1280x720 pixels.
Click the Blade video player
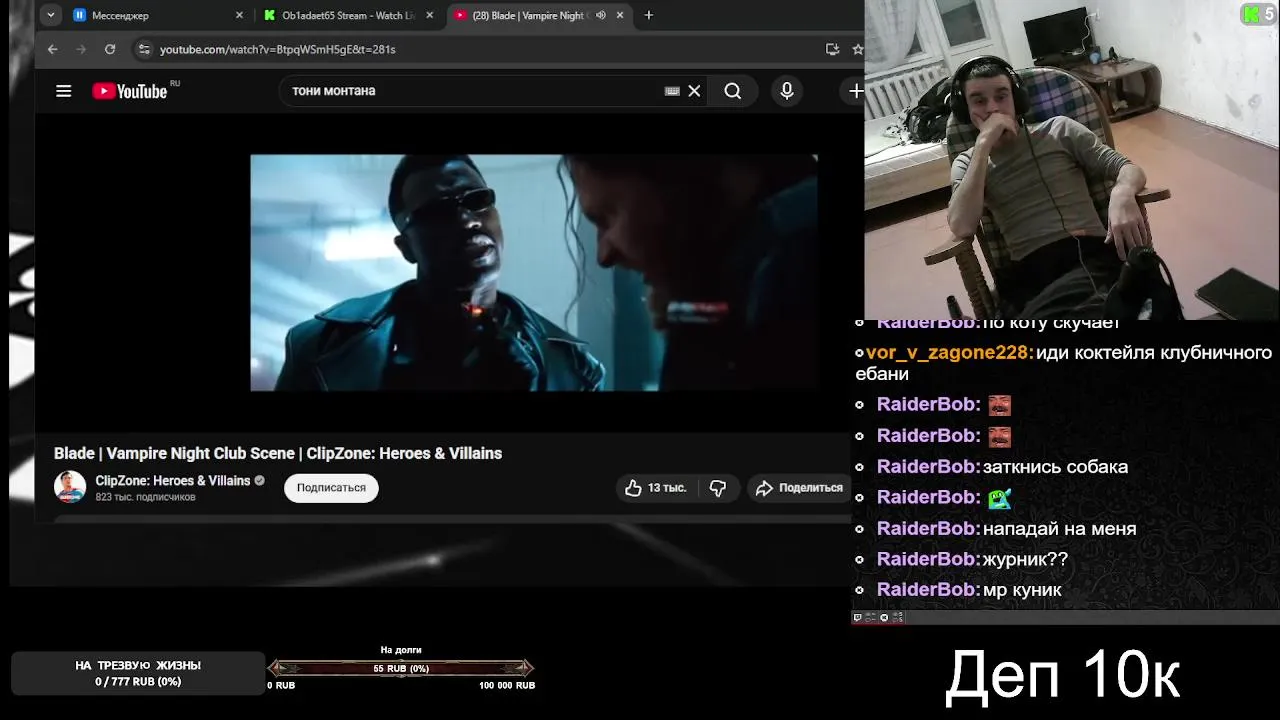click(x=534, y=272)
